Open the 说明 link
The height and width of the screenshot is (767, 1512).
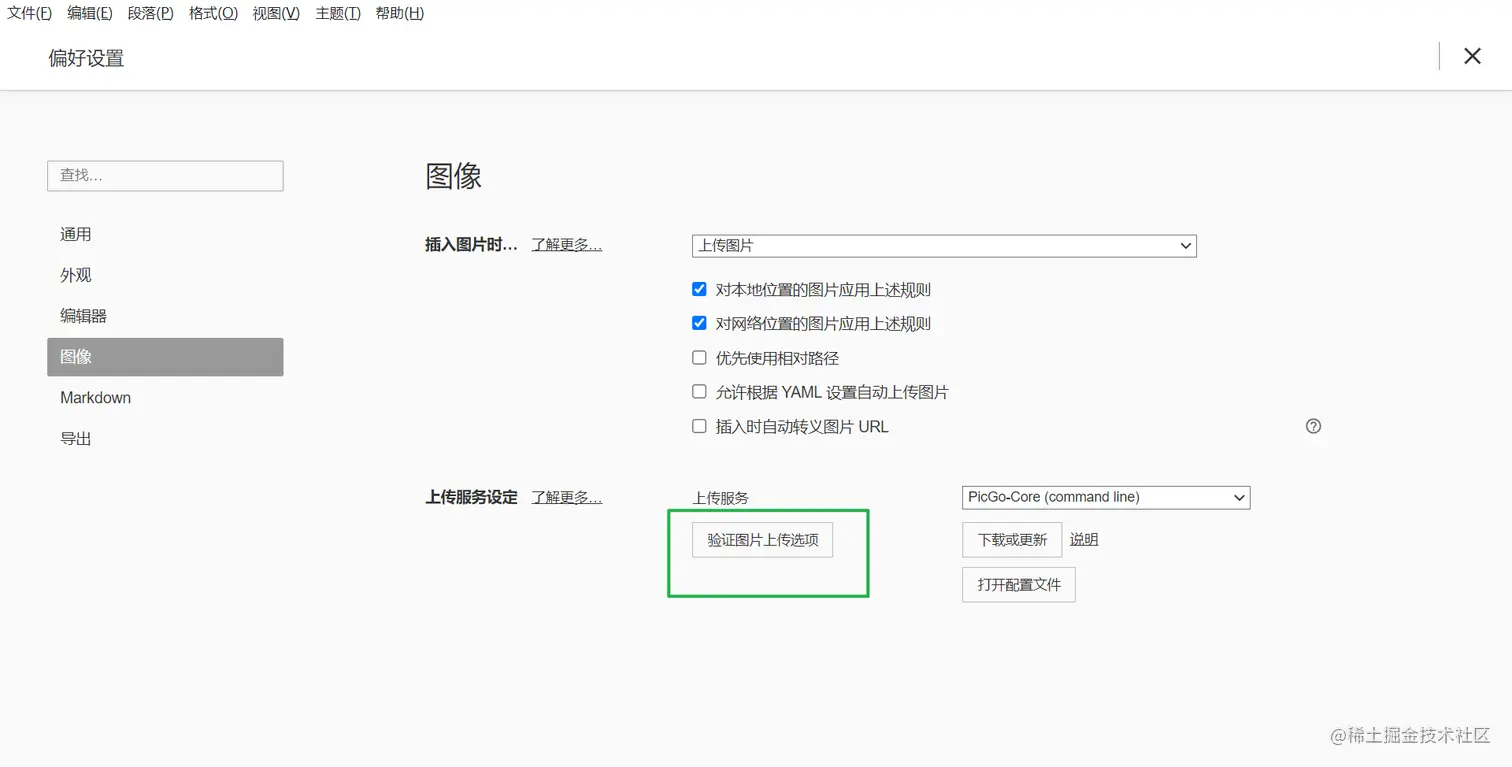(1084, 540)
